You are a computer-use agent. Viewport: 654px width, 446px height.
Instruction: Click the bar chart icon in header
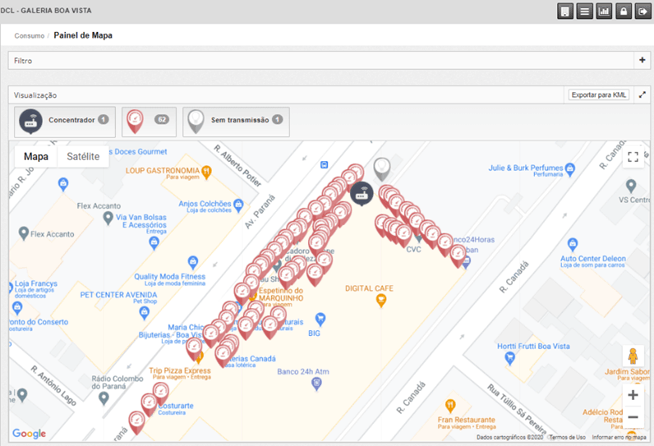pyautogui.click(x=604, y=11)
